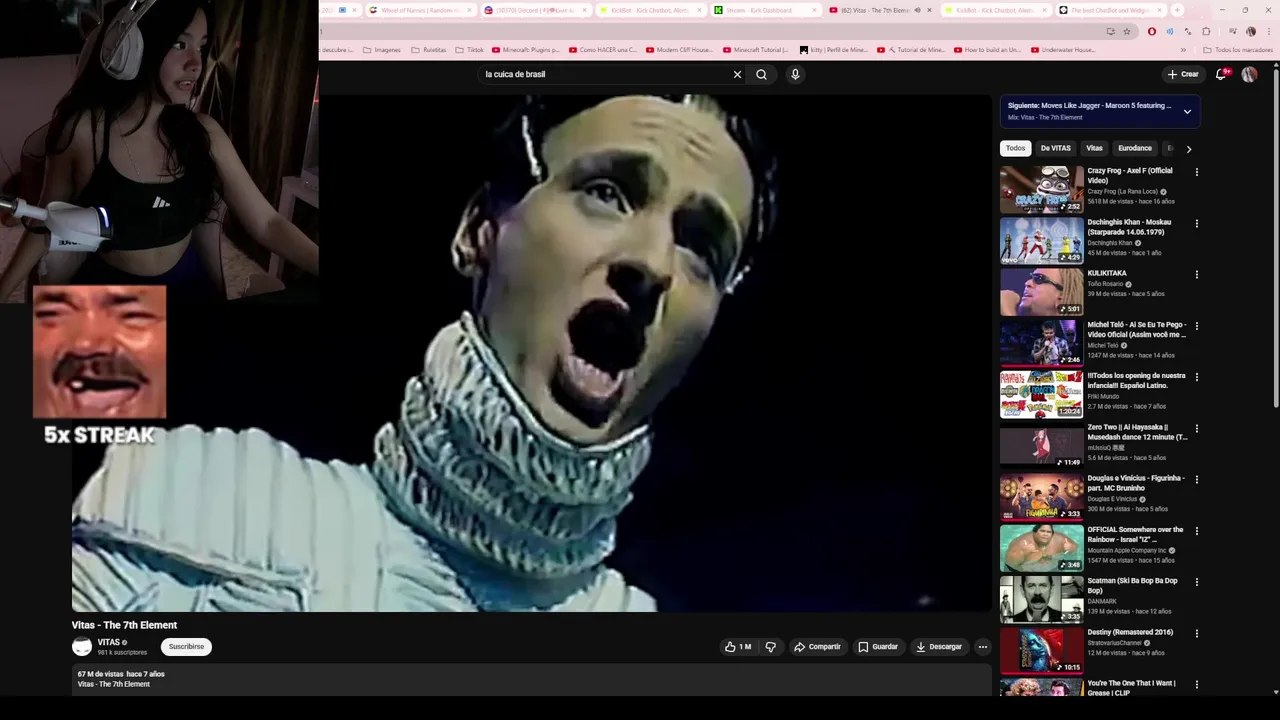Open Douglas e Vinicius - Figurinha thumbnail
The height and width of the screenshot is (720, 1280).
(x=1041, y=496)
